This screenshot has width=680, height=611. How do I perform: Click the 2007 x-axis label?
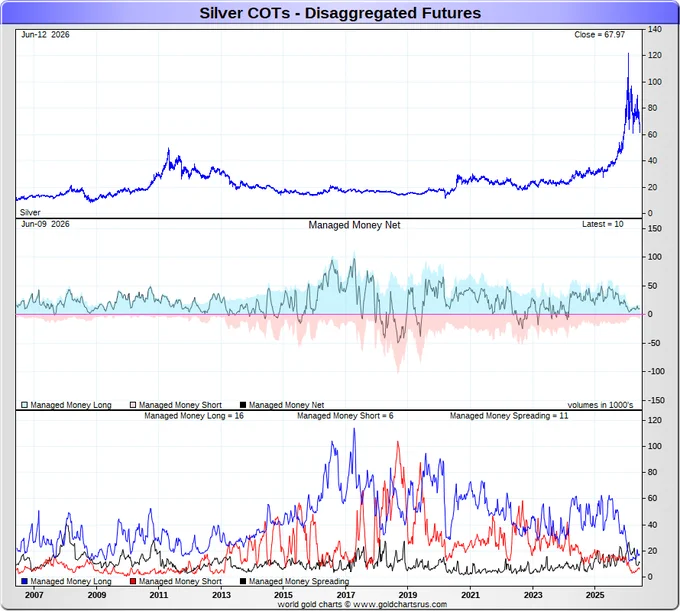(x=34, y=595)
